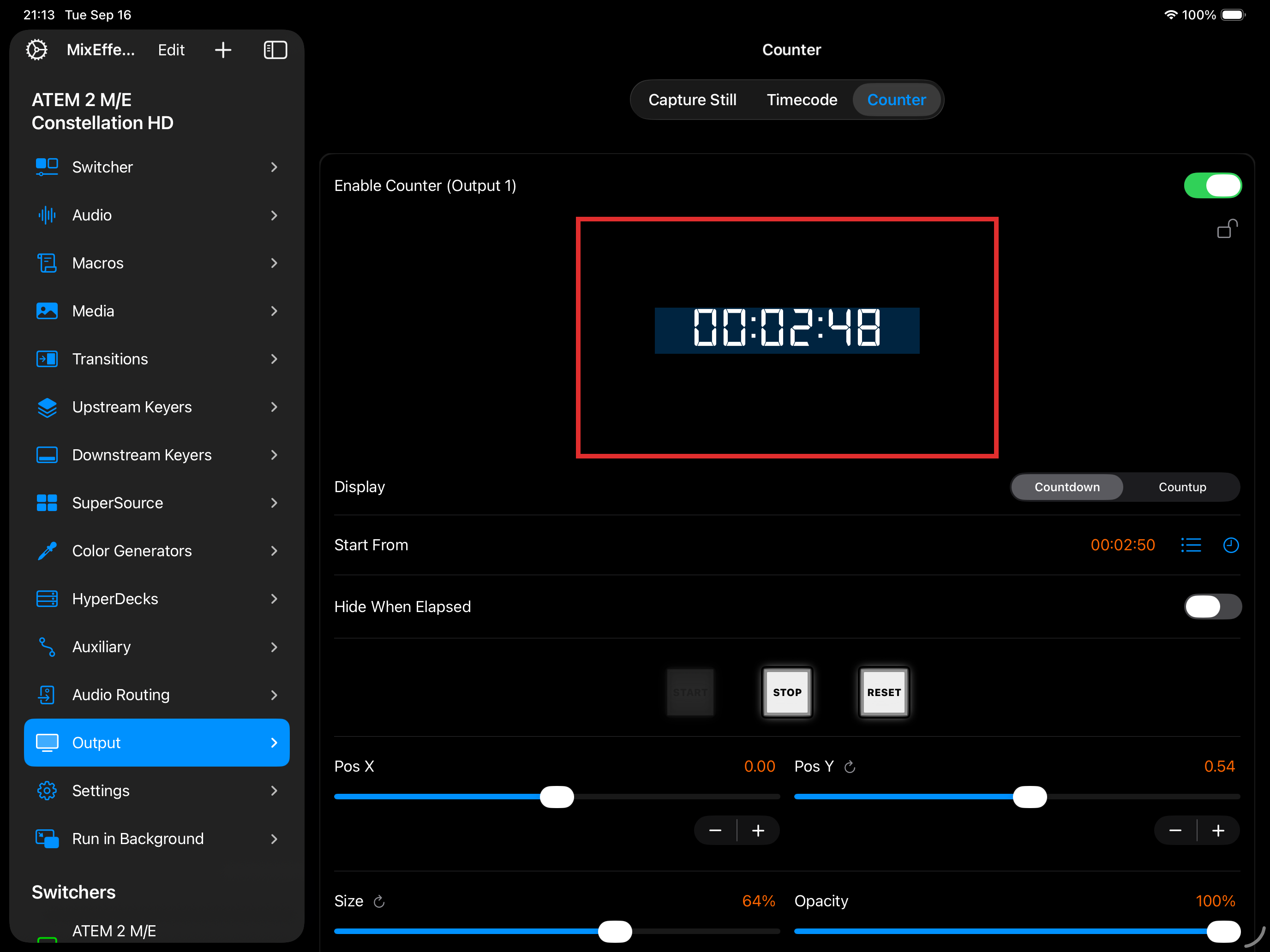
Task: Click the plus icon to add switcher
Action: (223, 50)
